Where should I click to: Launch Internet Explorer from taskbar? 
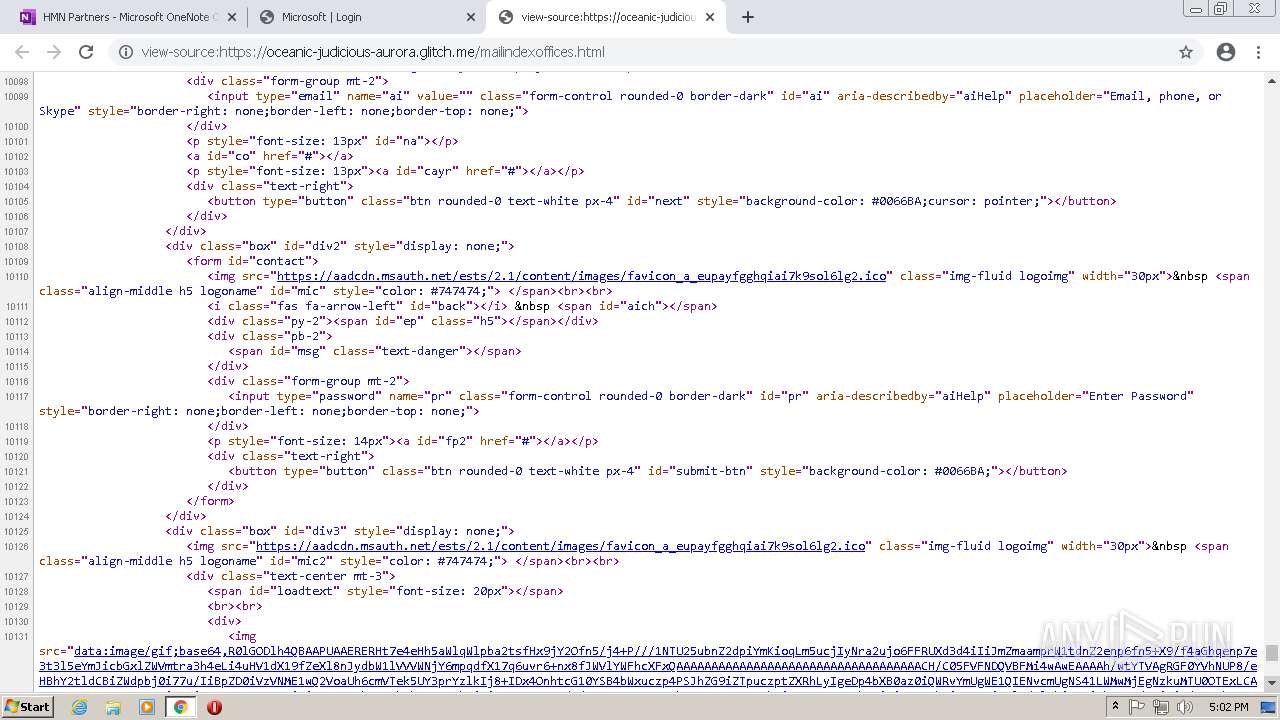click(79, 707)
